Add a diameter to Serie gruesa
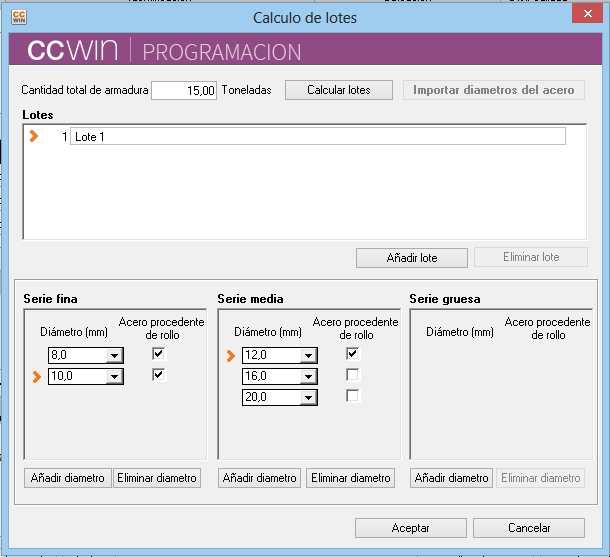The height and width of the screenshot is (557, 610). 452,478
